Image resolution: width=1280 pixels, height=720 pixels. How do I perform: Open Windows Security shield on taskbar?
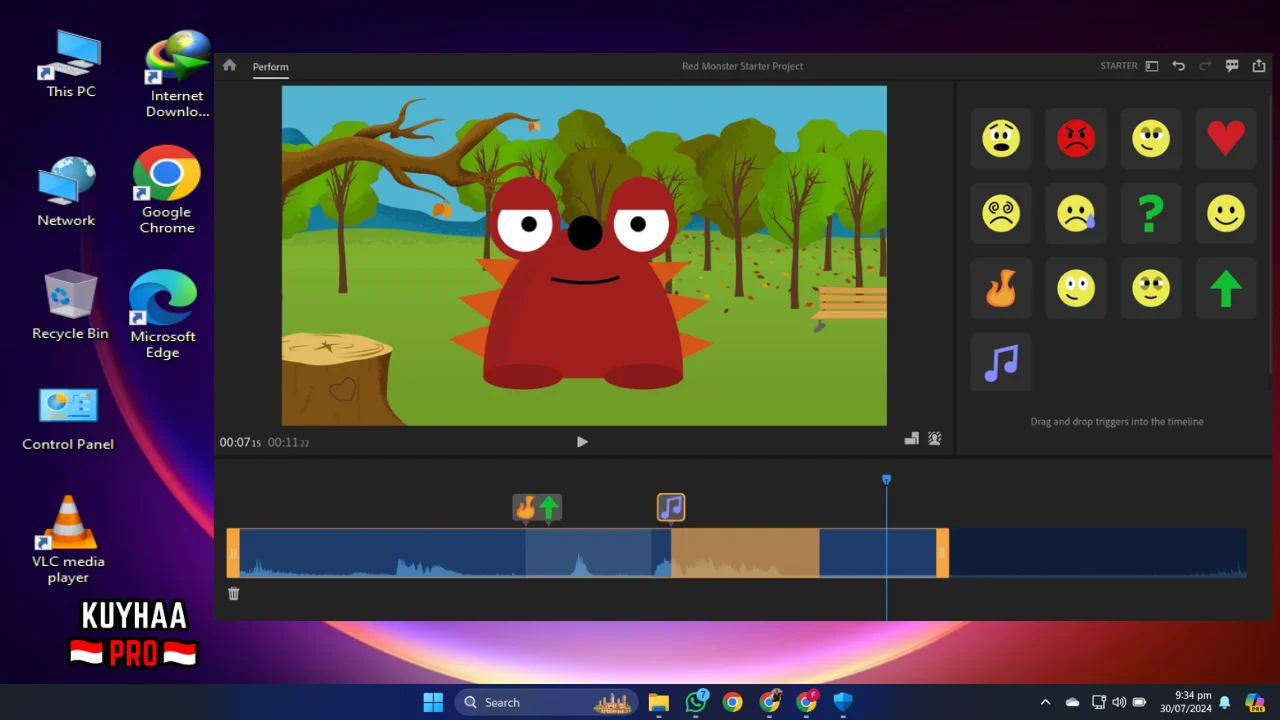[843, 702]
